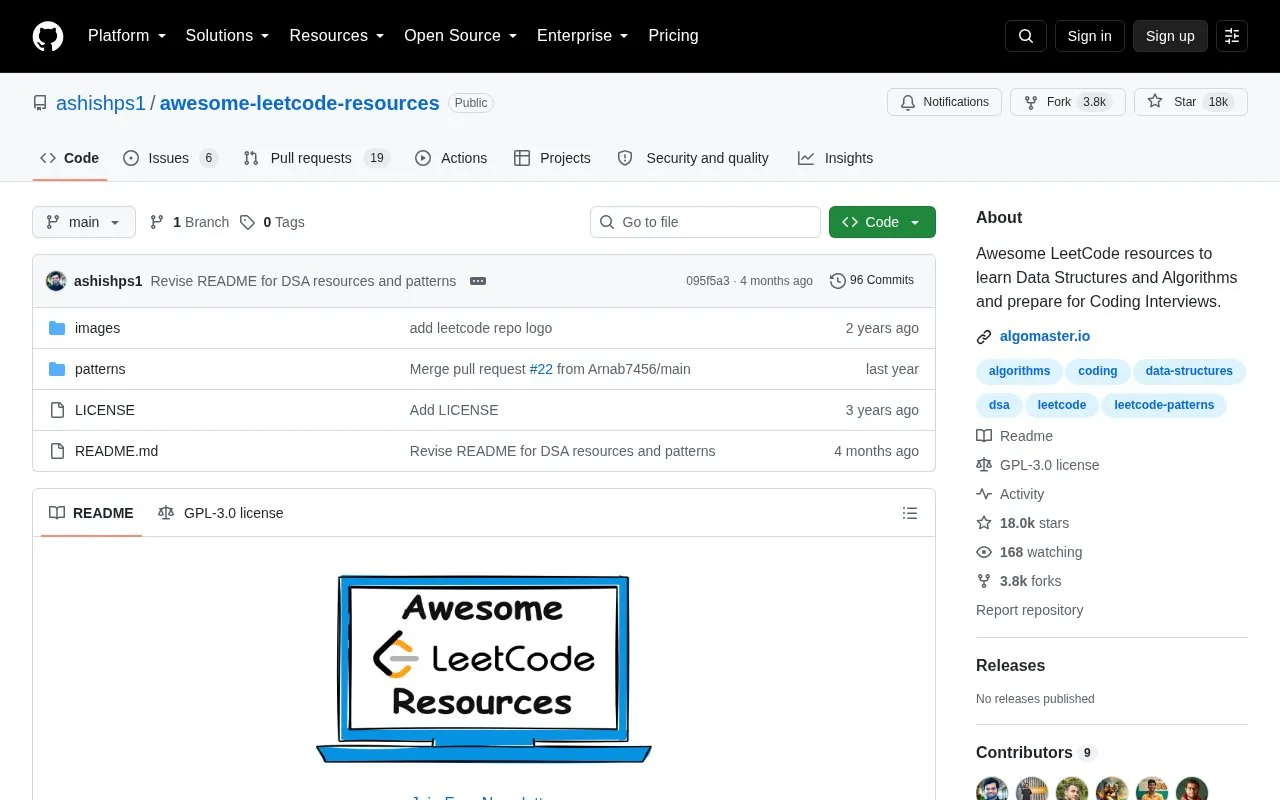Expand the Solutions menu
The image size is (1280, 800).
[227, 36]
